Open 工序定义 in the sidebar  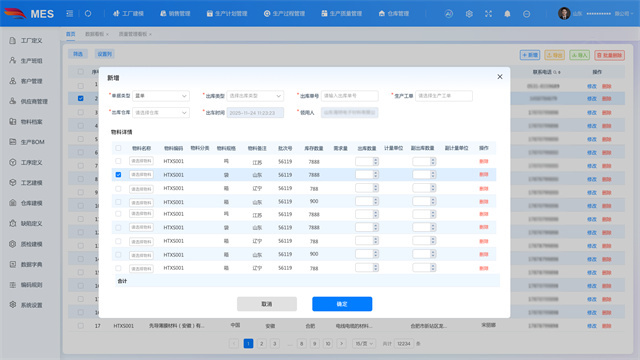pos(26,162)
